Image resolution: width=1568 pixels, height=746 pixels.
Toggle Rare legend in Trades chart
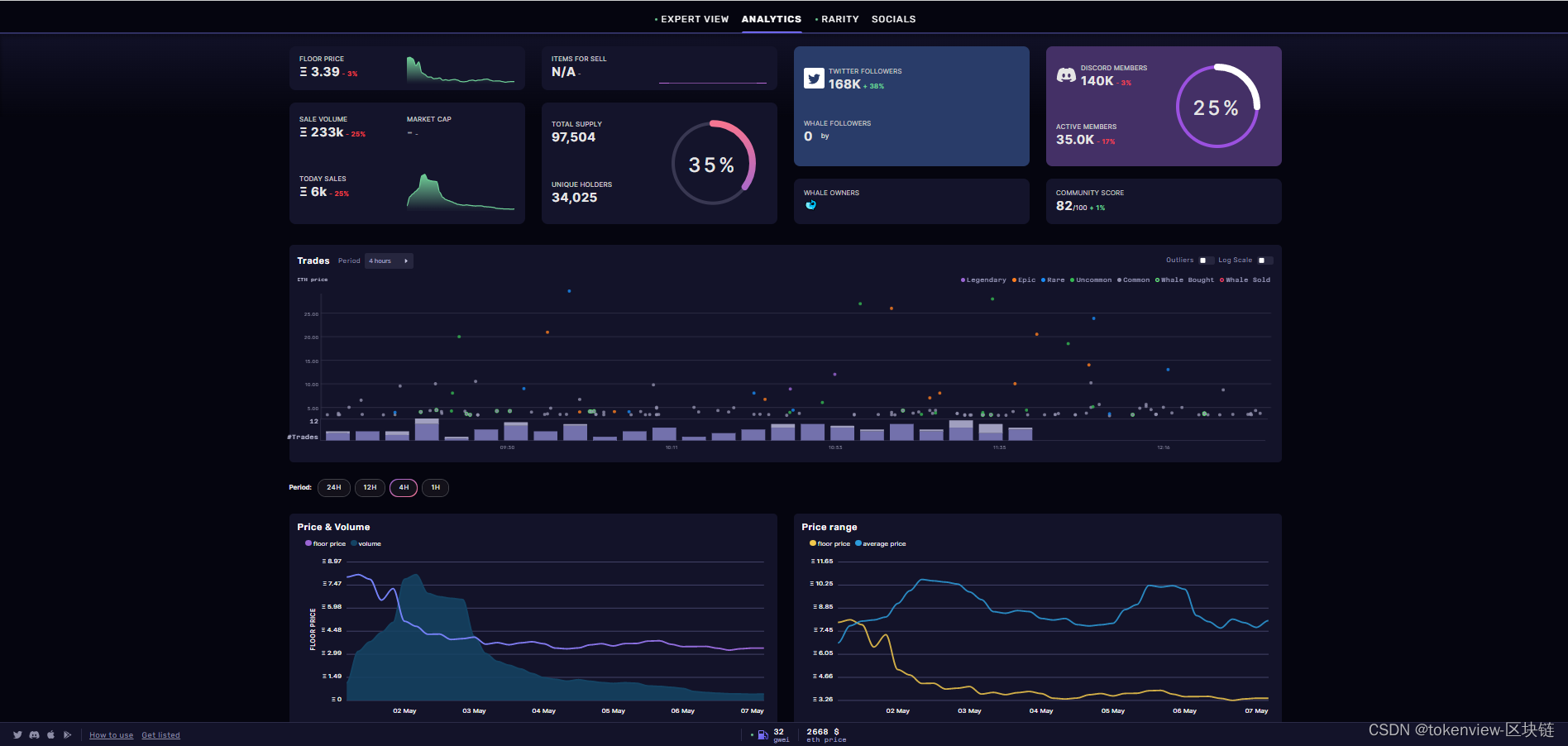[x=1053, y=280]
